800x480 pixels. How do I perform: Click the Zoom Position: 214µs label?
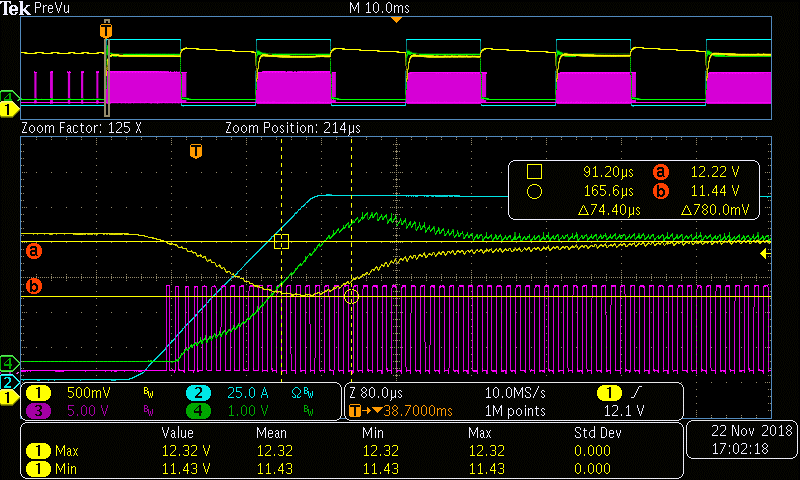pos(293,128)
